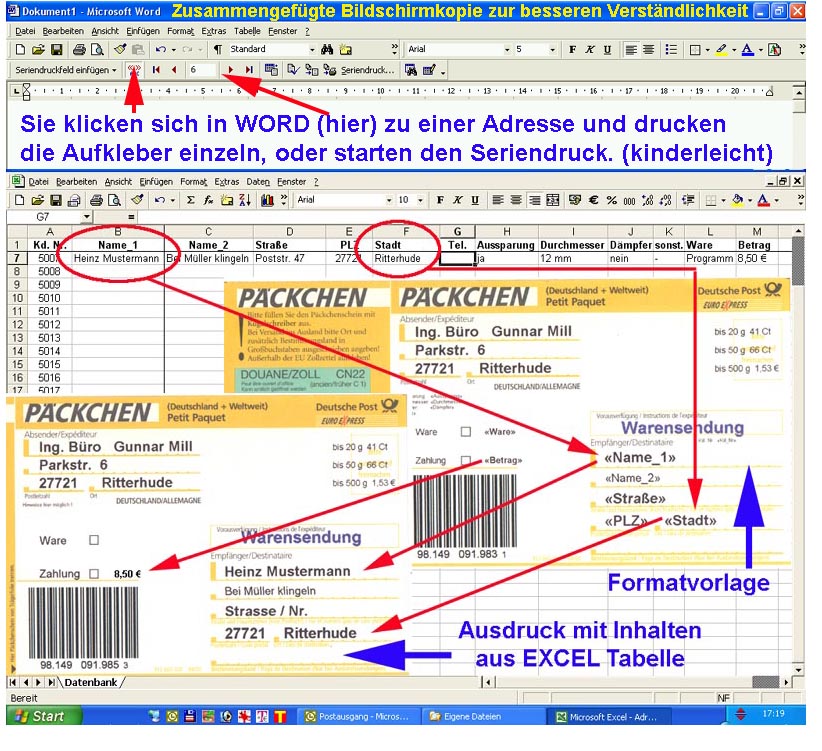The image size is (822, 751).
Task: Click the Word toolbar's New document icon
Action: [20, 50]
